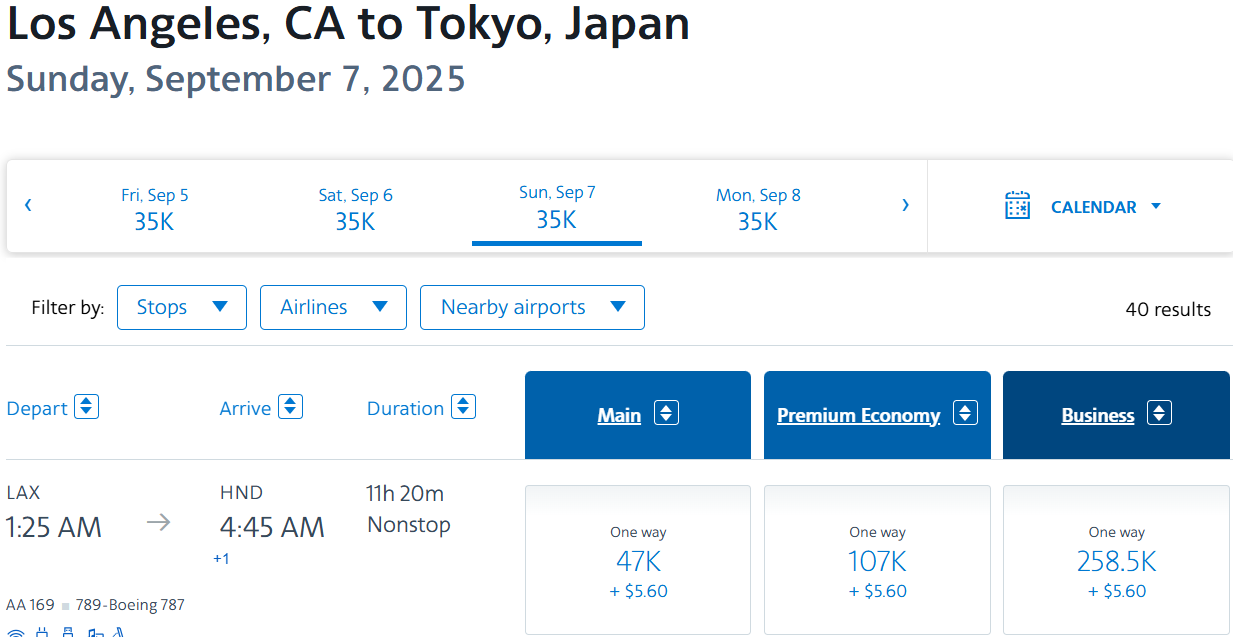Go to previous dates with left arrow
The width and height of the screenshot is (1233, 637).
[x=28, y=206]
